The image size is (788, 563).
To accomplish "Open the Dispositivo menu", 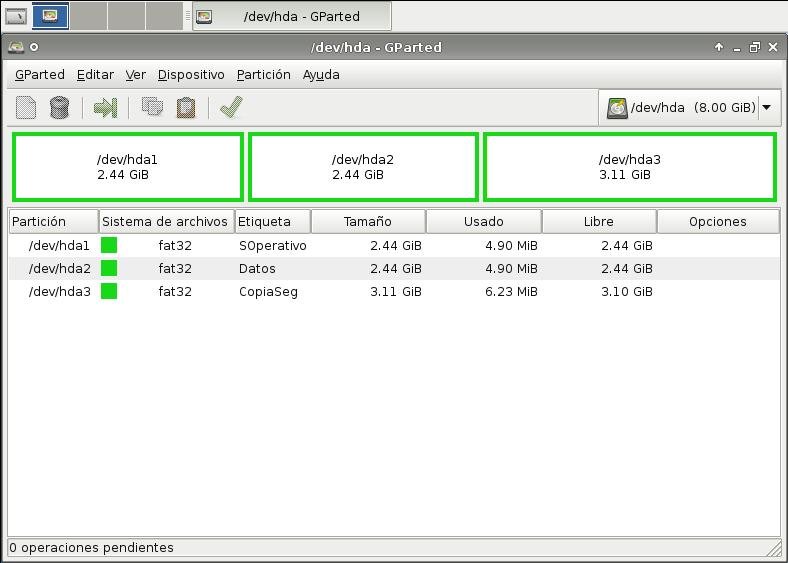I will tap(191, 75).
